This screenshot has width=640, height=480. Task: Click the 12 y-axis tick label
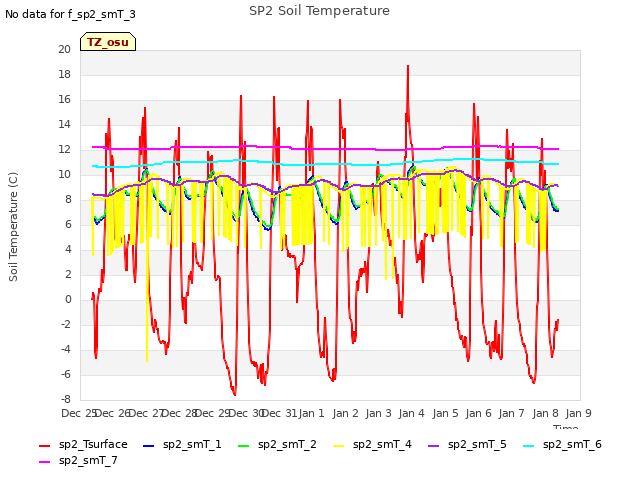(x=64, y=149)
